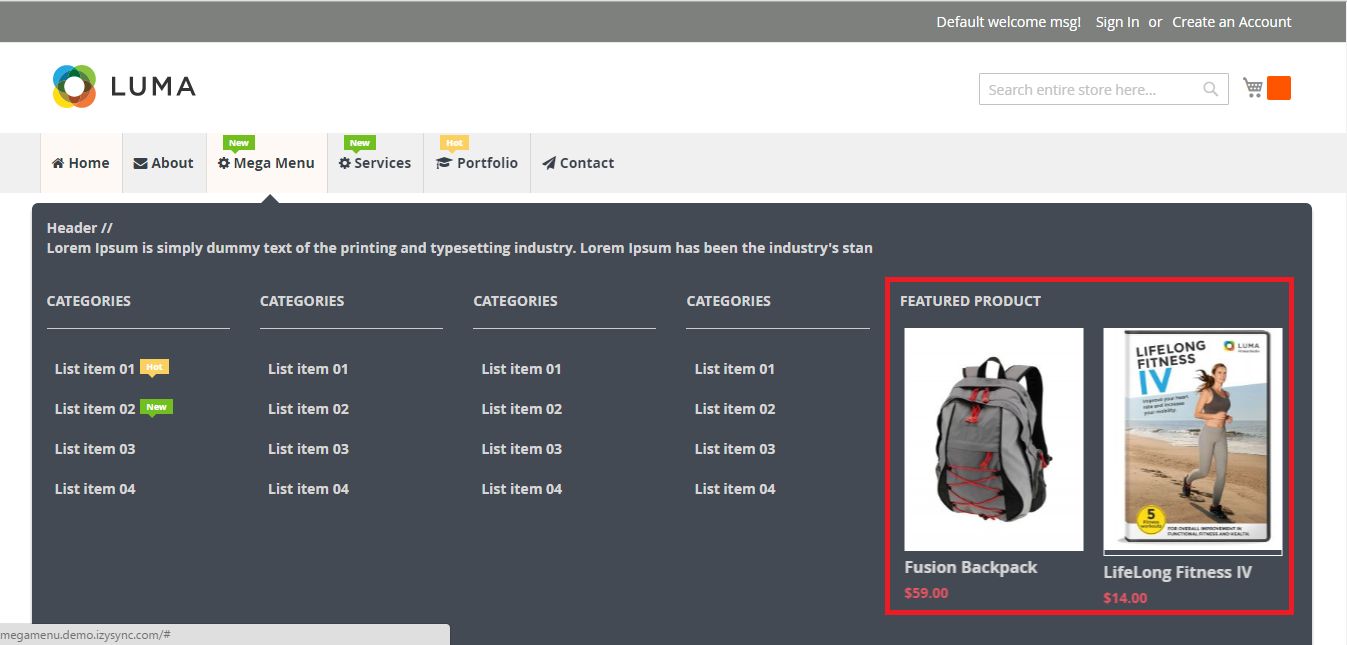Open the shopping cart icon
The height and width of the screenshot is (645, 1347).
(1252, 87)
